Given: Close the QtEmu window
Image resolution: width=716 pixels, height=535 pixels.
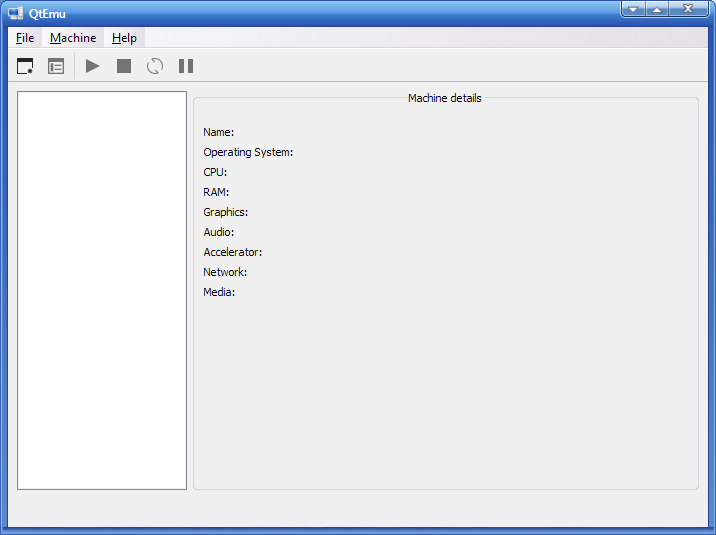Looking at the screenshot, I should 688,9.
